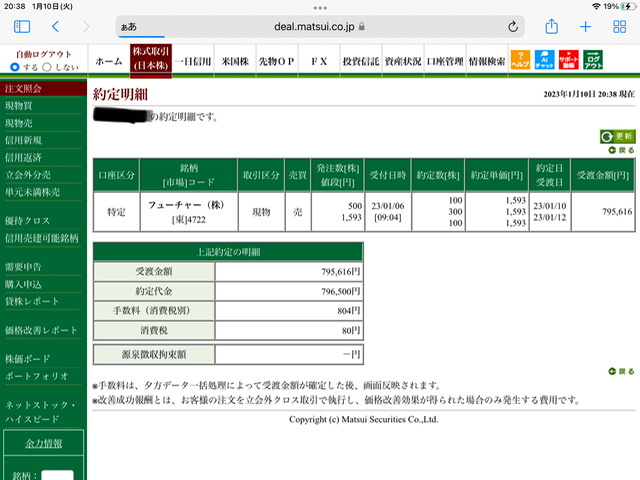
Task: Select する for auto logout
Action: pyautogui.click(x=15, y=67)
